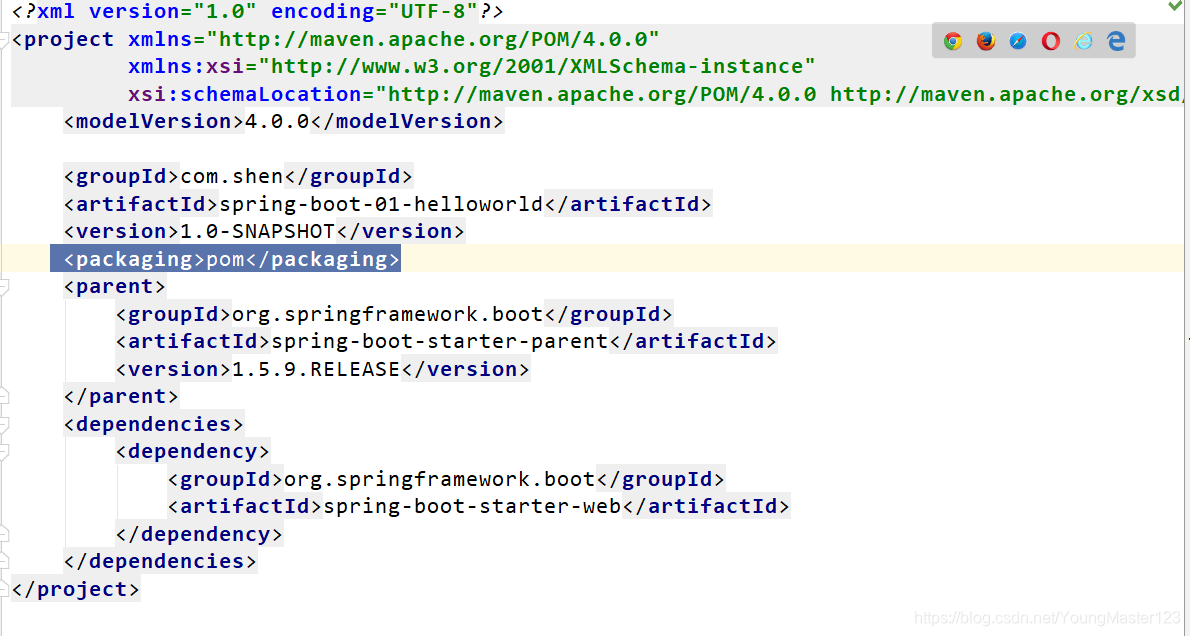1190x636 pixels.
Task: Click artifactId spring-boot-starter-web
Action: [472, 506]
